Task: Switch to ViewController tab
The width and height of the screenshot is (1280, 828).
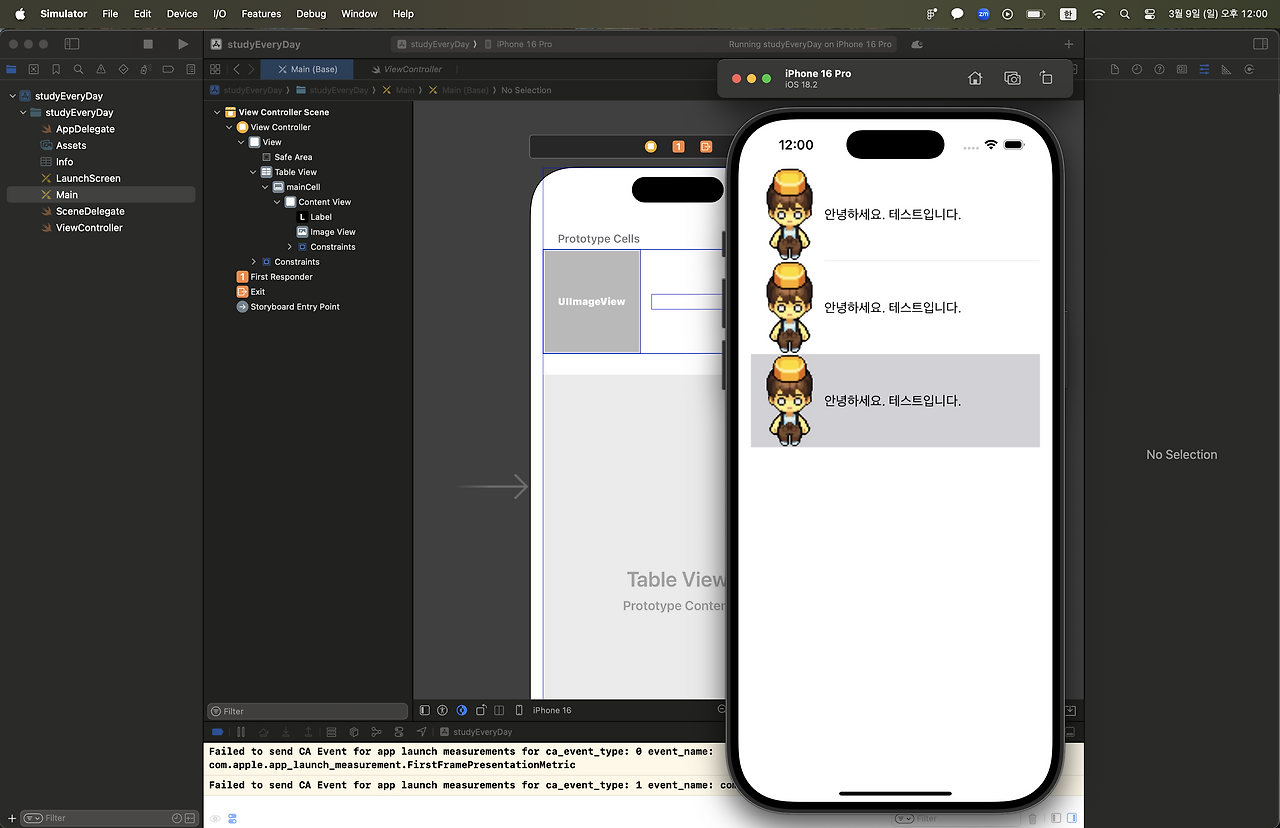Action: click(x=406, y=69)
